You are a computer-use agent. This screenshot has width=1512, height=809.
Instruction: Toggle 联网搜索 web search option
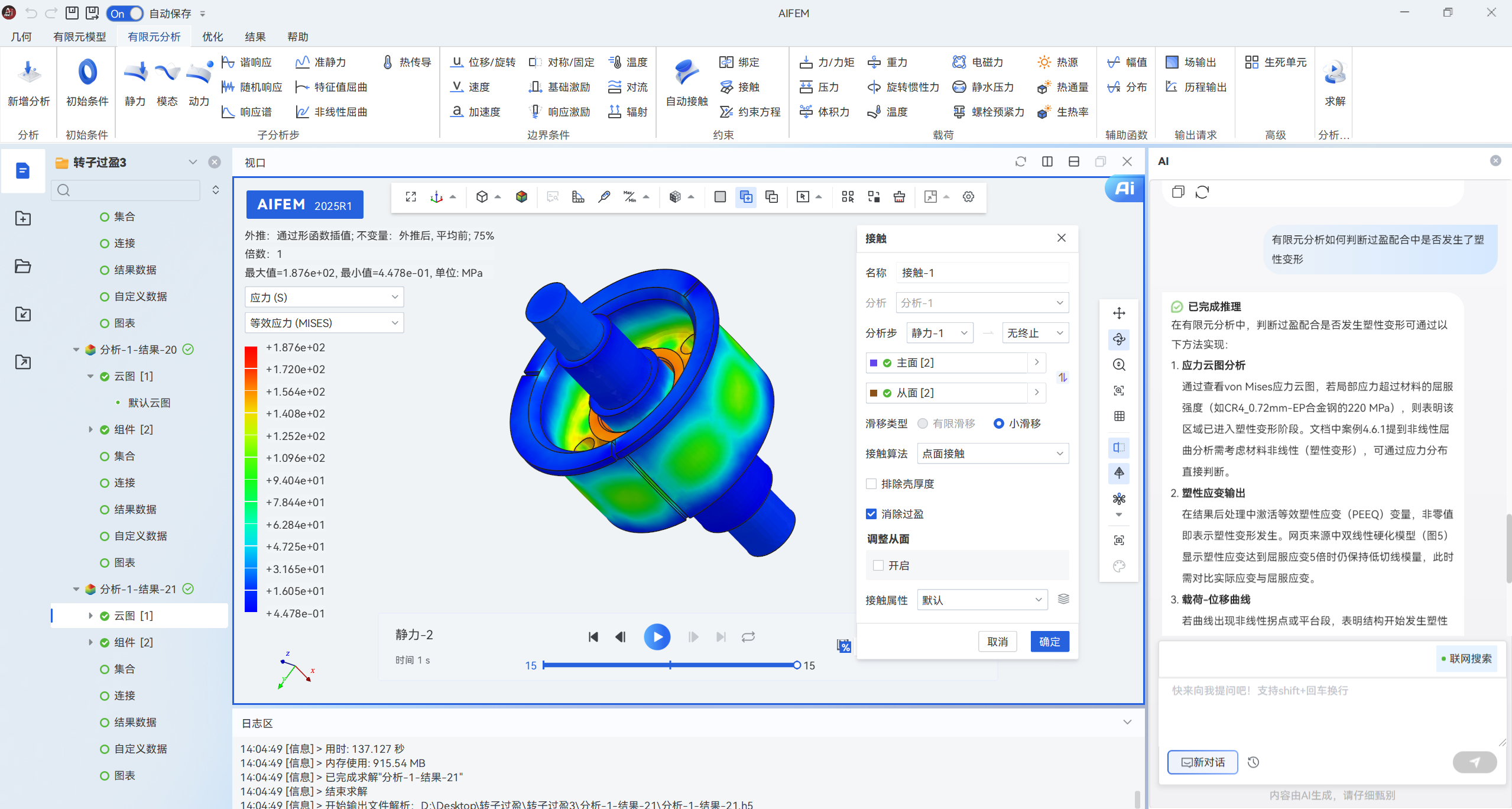point(1466,659)
